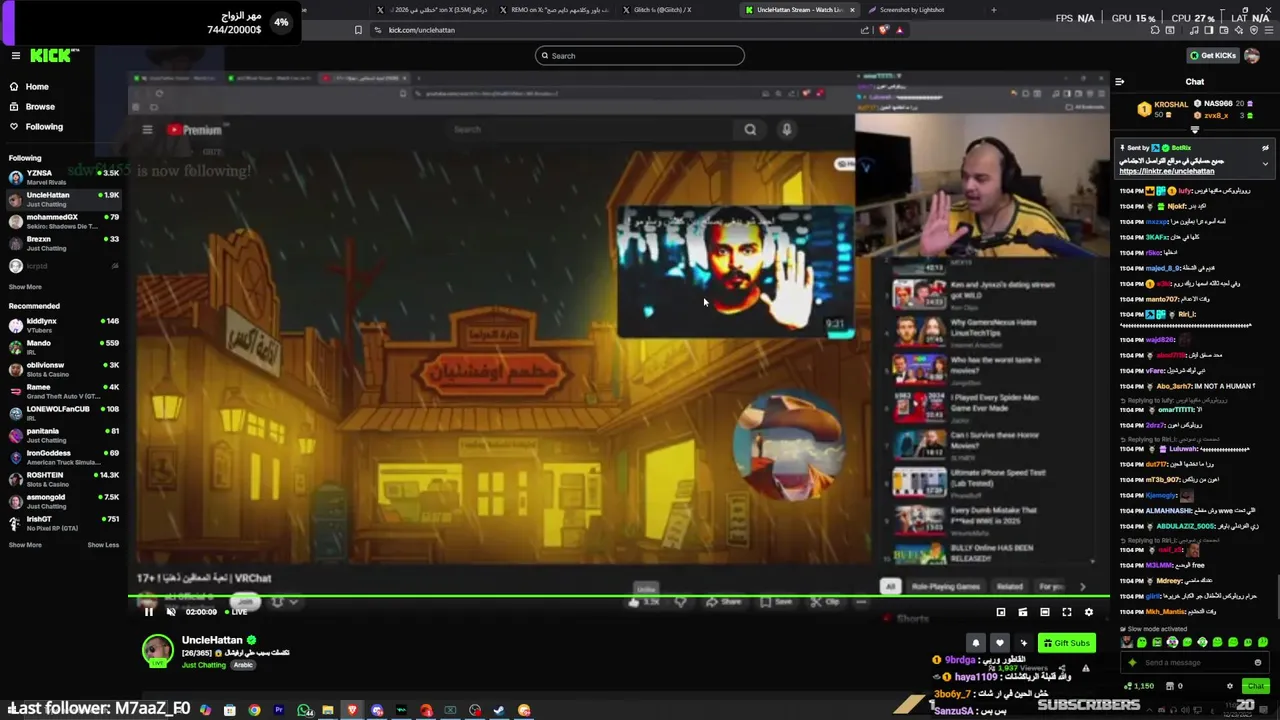The height and width of the screenshot is (720, 1280).
Task: Click the Get KICKs button
Action: tap(1213, 56)
